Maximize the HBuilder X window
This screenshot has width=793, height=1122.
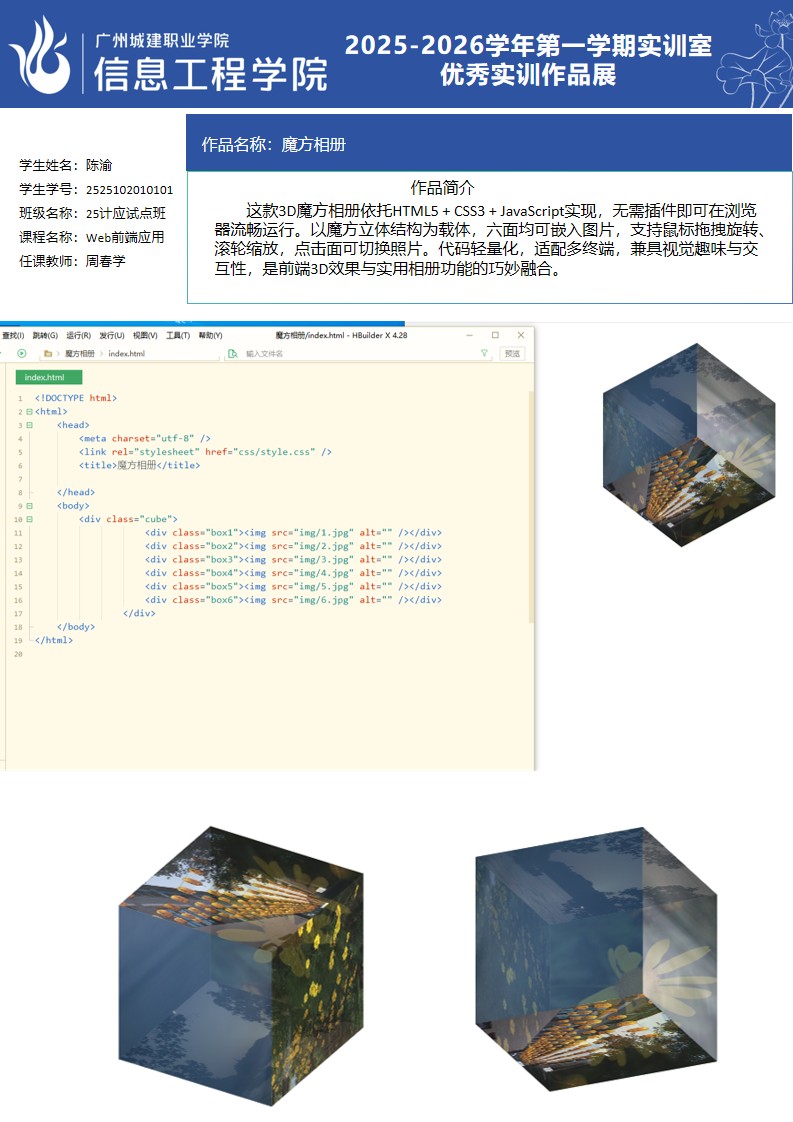[495, 335]
